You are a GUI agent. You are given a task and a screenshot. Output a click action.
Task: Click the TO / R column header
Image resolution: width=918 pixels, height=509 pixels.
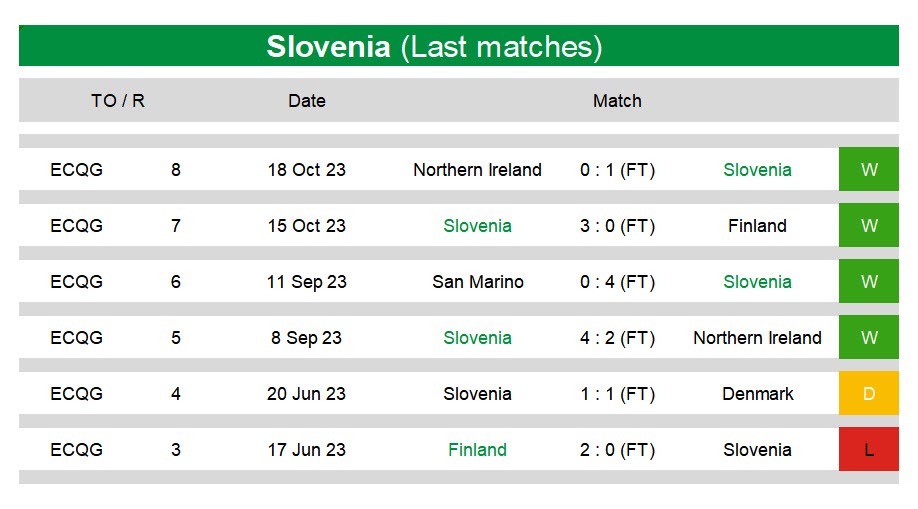(x=118, y=101)
